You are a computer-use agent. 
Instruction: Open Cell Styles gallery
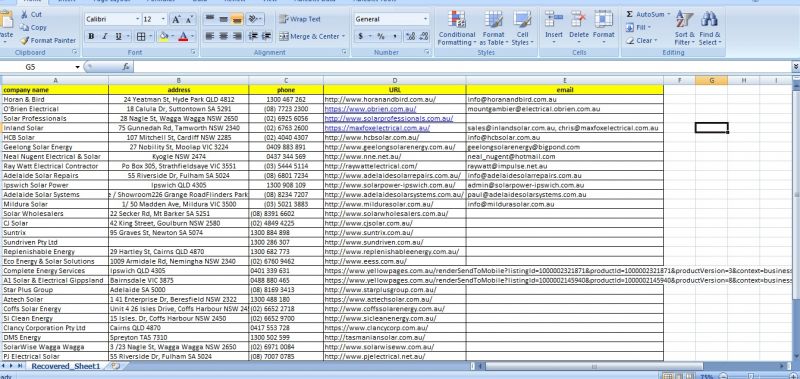521,28
